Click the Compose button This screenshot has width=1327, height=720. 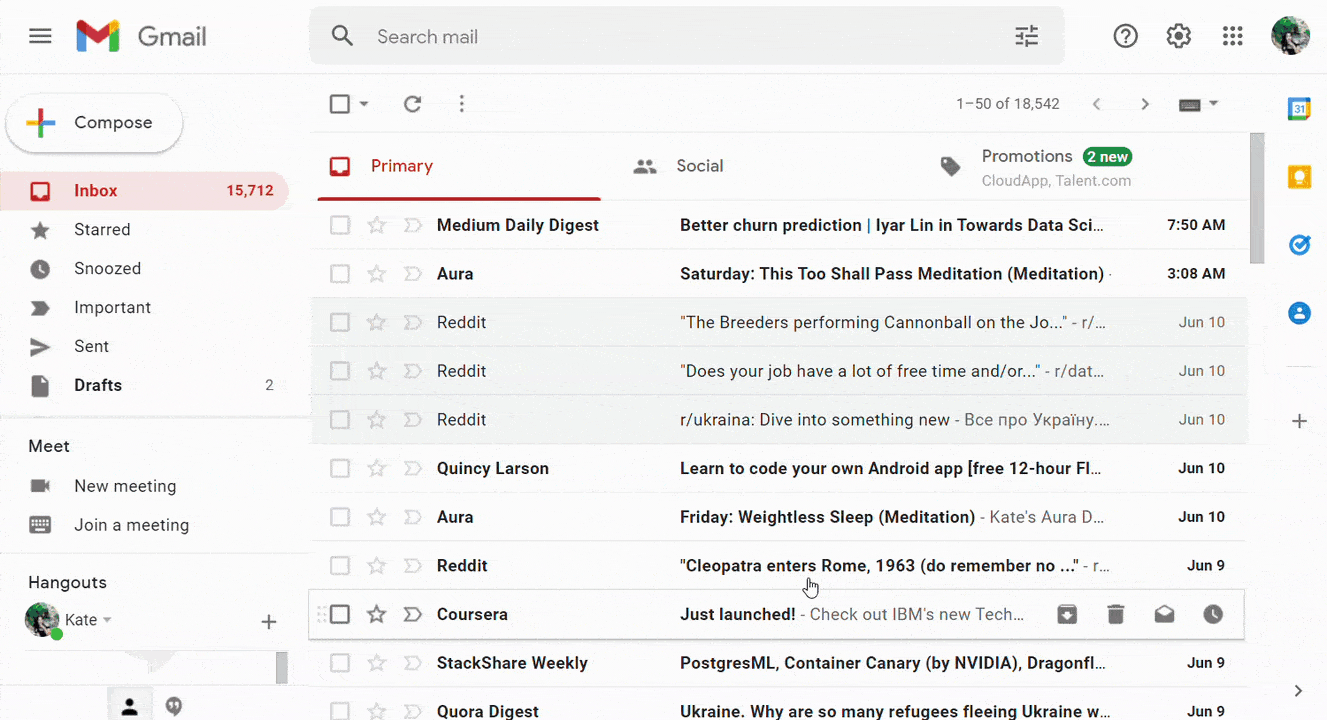(95, 123)
